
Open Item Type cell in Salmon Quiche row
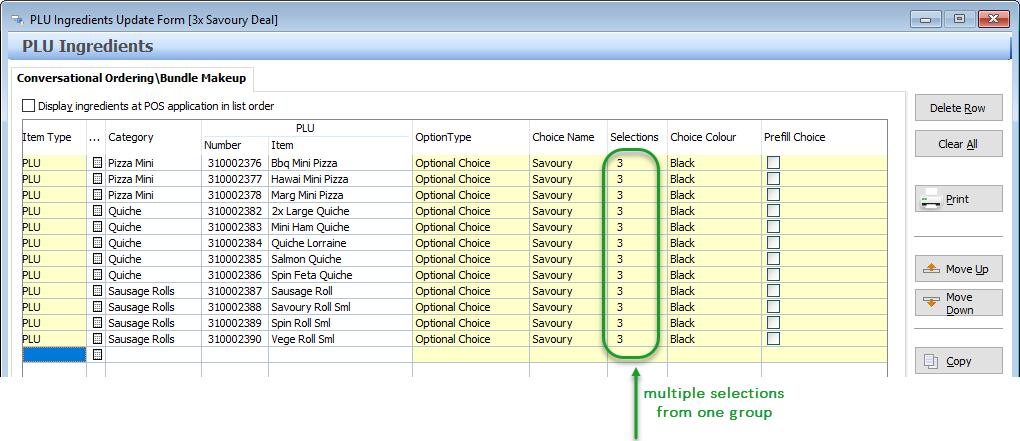click(53, 259)
